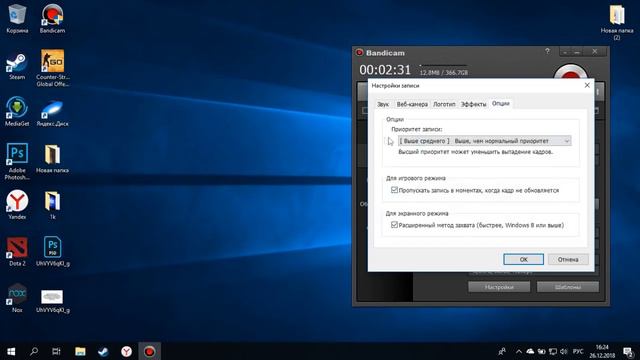Open the Приоритет записи dropdown
Viewport: 640px width, 360px height.
coord(484,141)
